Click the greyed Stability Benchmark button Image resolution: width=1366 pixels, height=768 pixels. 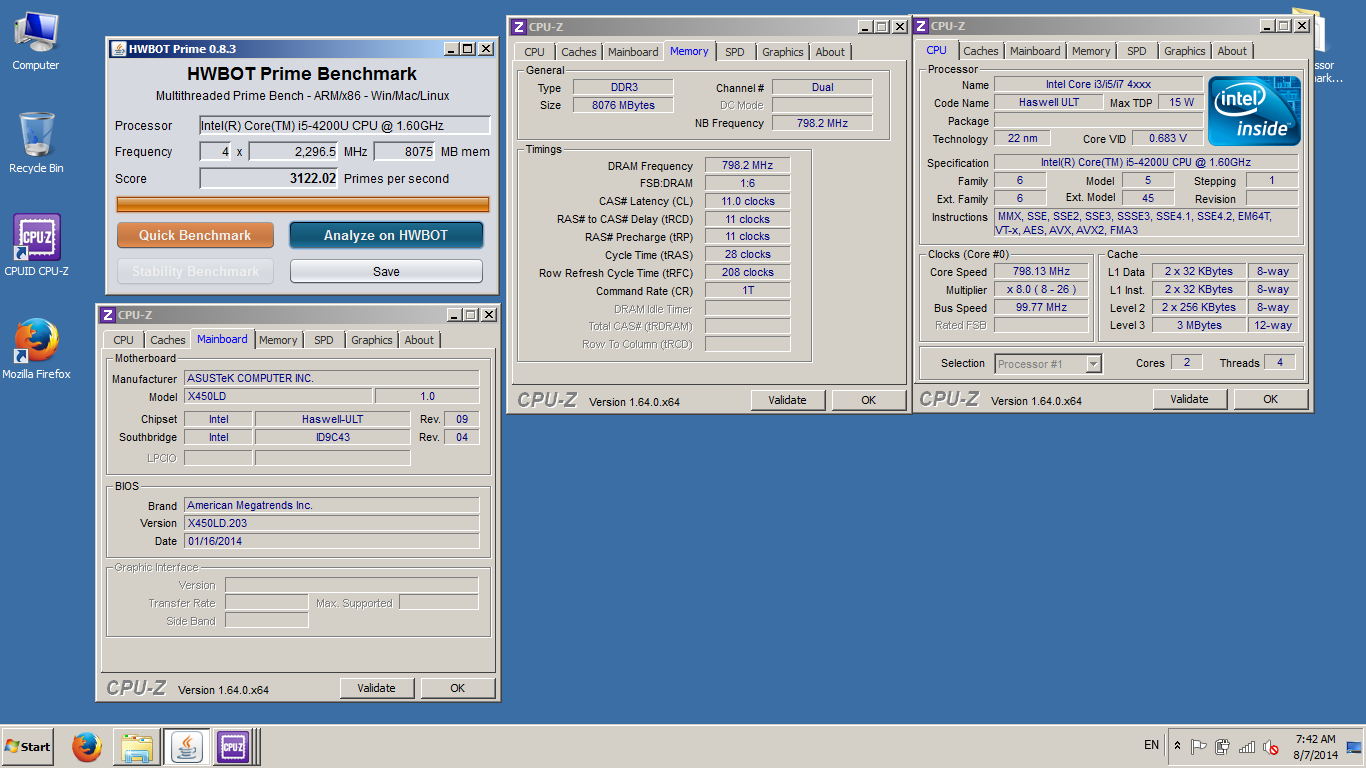[195, 271]
